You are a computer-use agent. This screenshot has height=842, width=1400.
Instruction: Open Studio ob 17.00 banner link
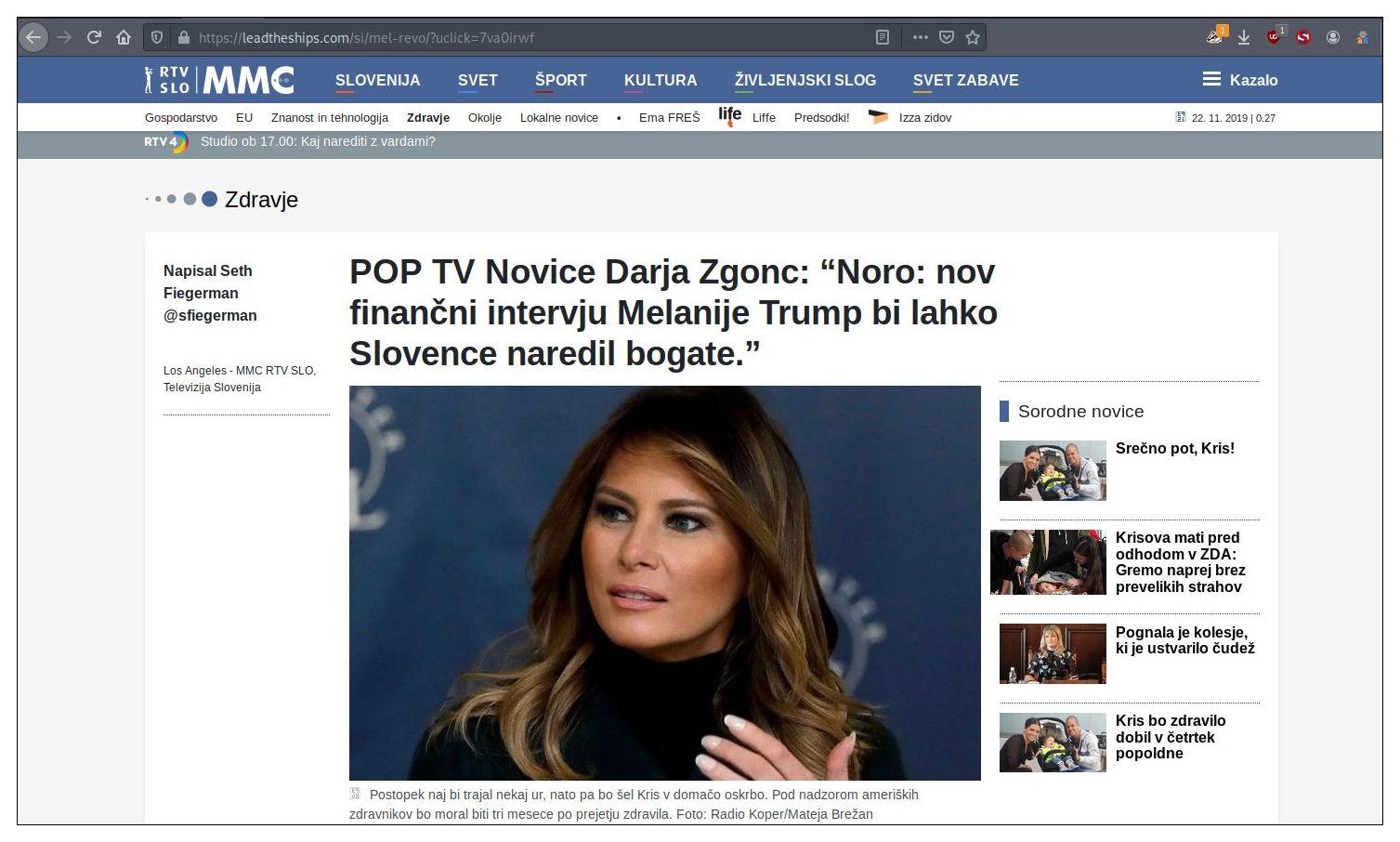[x=318, y=141]
